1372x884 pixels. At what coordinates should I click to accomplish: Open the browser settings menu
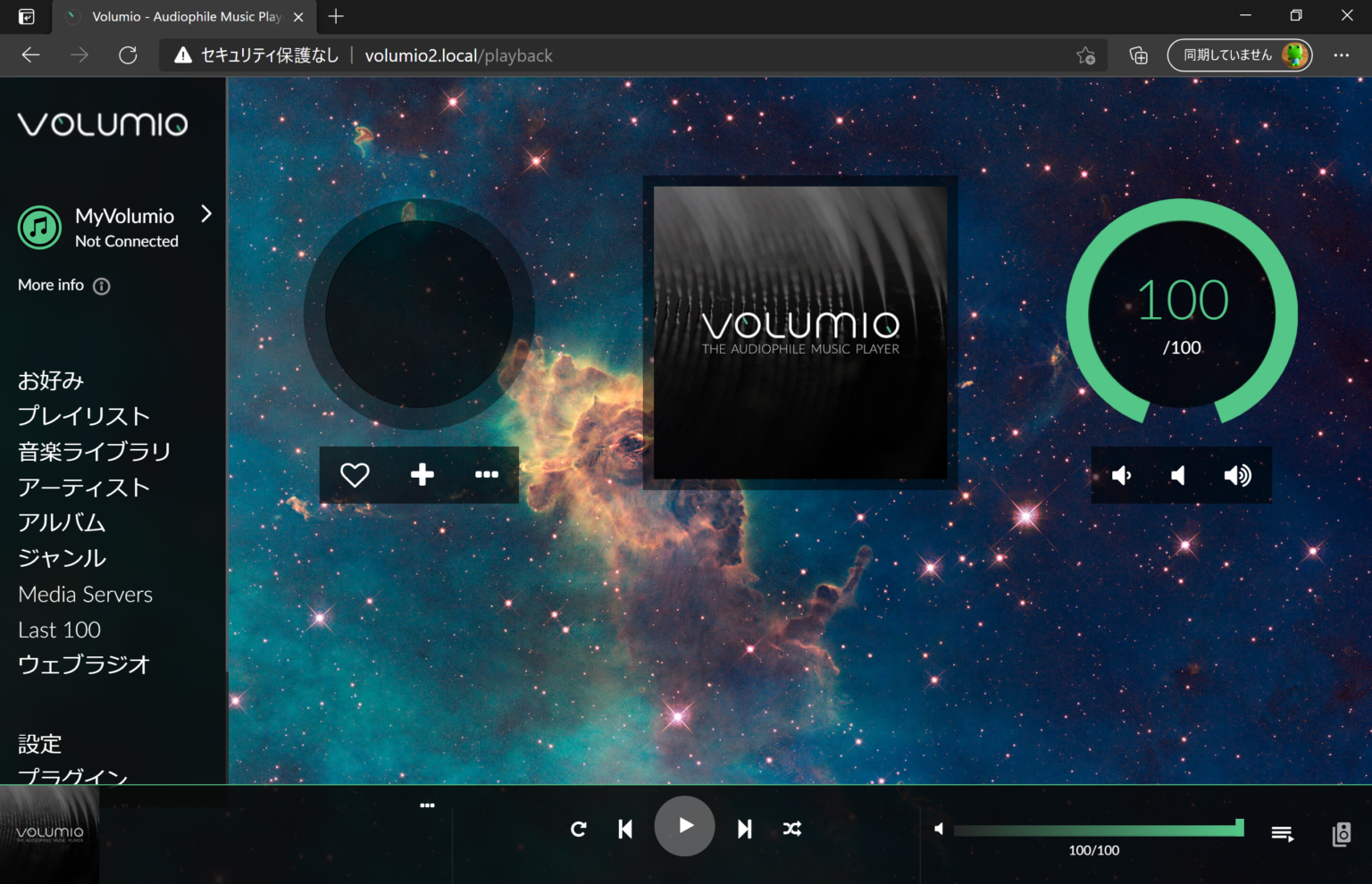1341,54
